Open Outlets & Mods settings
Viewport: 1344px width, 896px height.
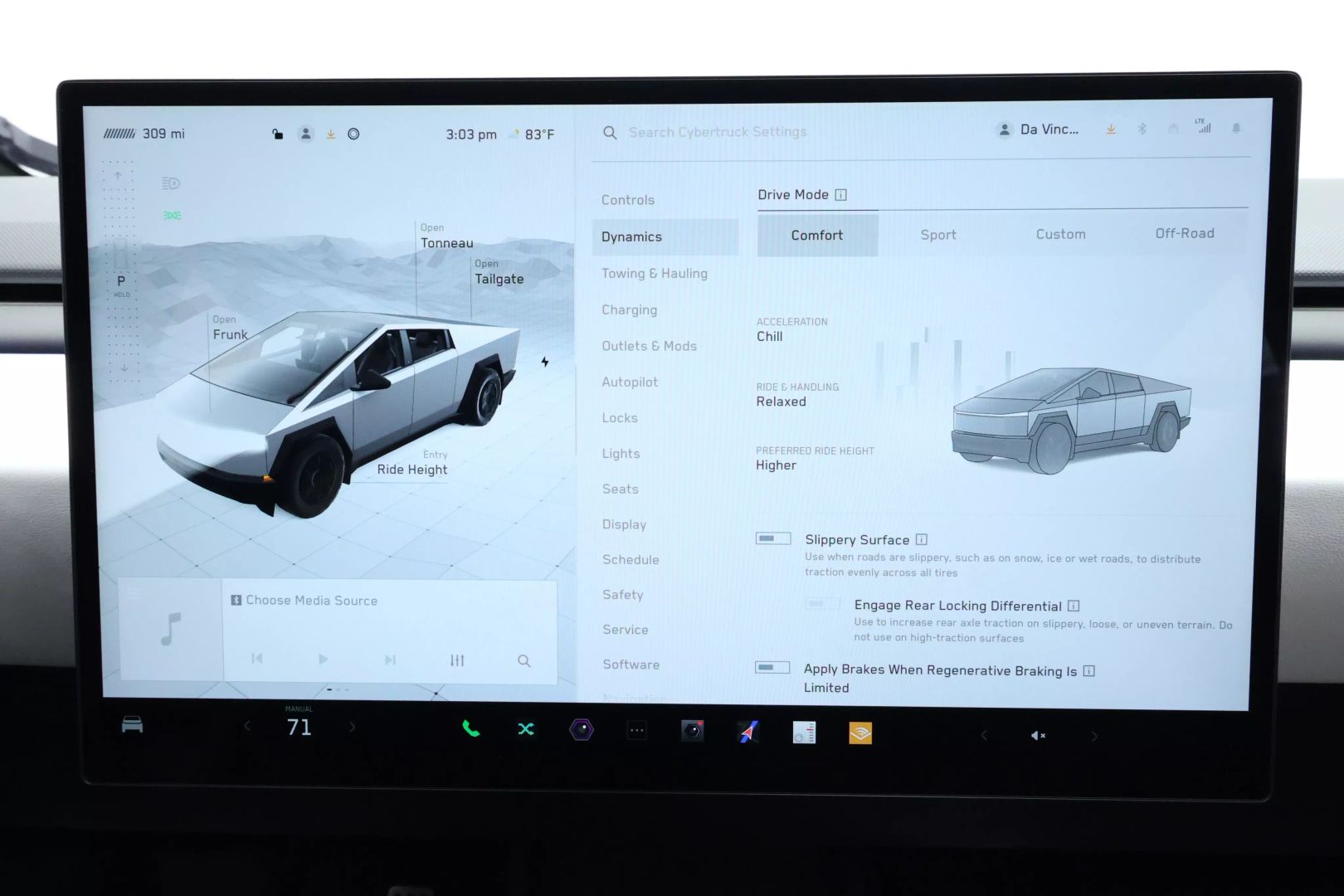click(x=650, y=346)
